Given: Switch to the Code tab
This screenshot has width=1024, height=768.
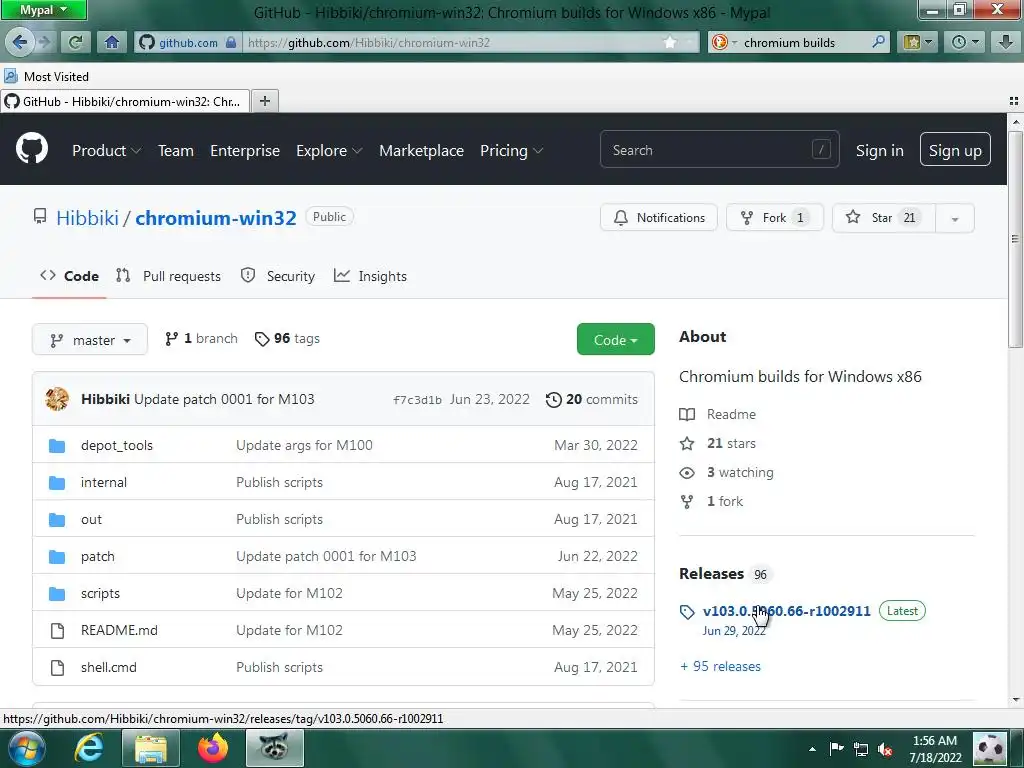Looking at the screenshot, I should tap(69, 276).
